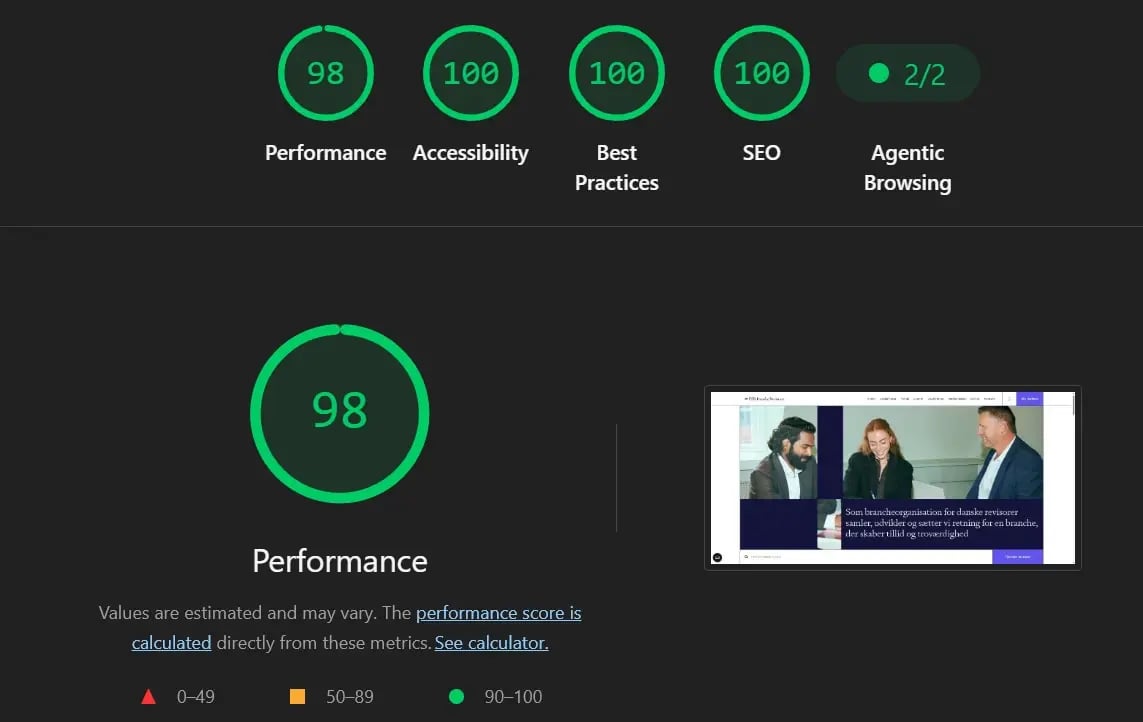Click the "Values are estimated and may vary" text

pos(237,613)
